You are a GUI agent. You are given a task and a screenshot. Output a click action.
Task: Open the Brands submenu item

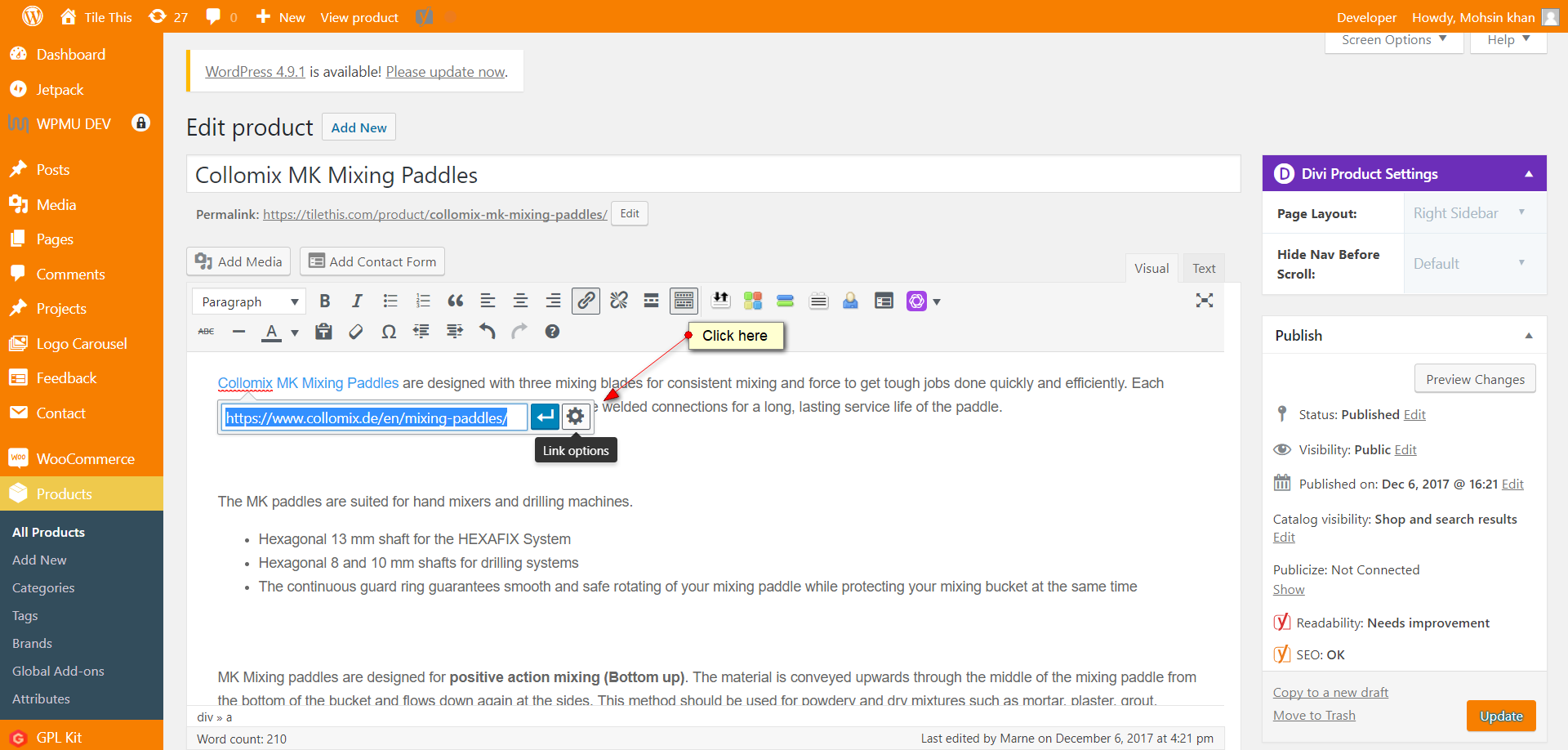tap(32, 644)
